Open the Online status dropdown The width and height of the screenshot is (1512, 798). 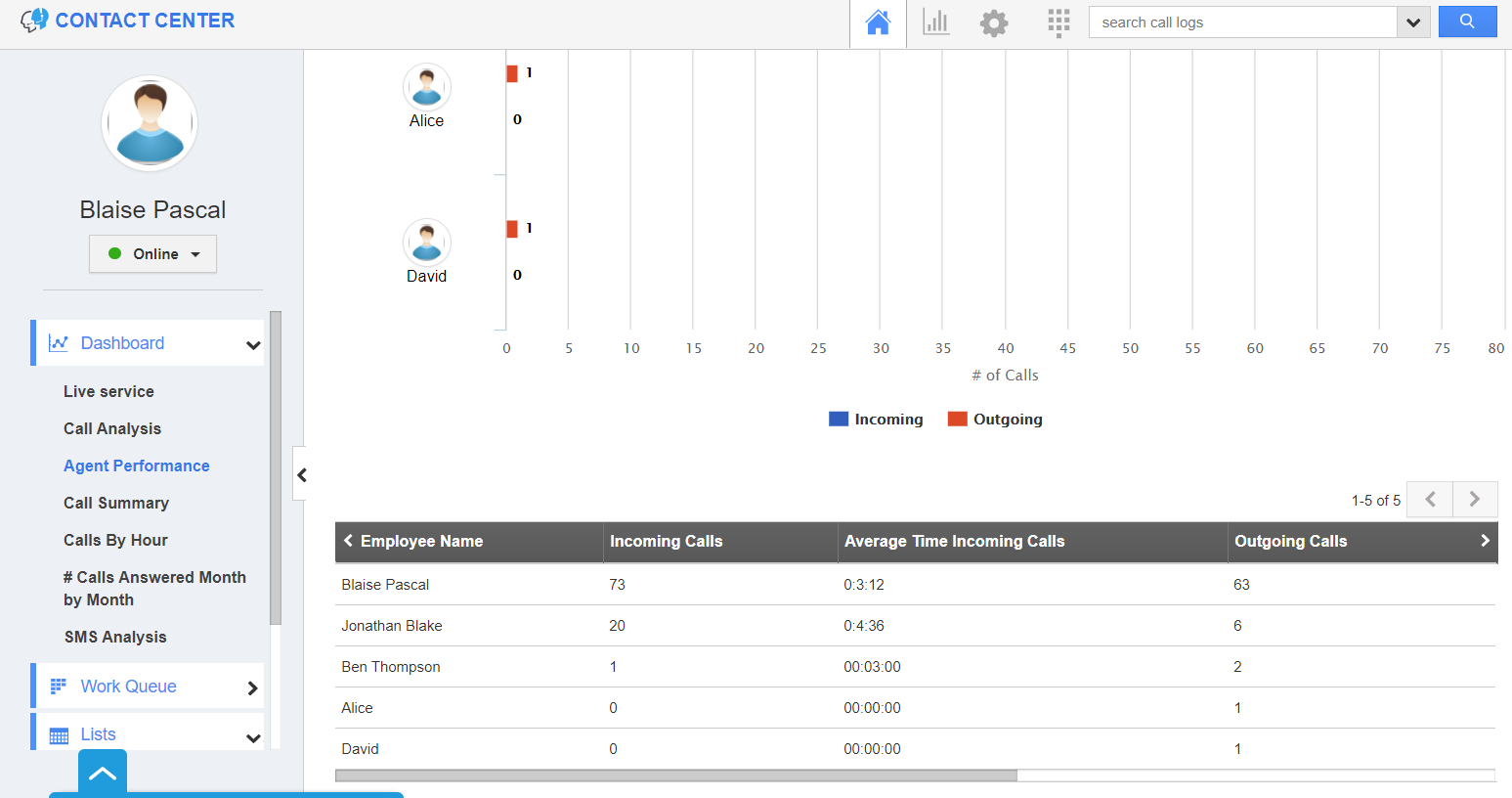click(152, 254)
